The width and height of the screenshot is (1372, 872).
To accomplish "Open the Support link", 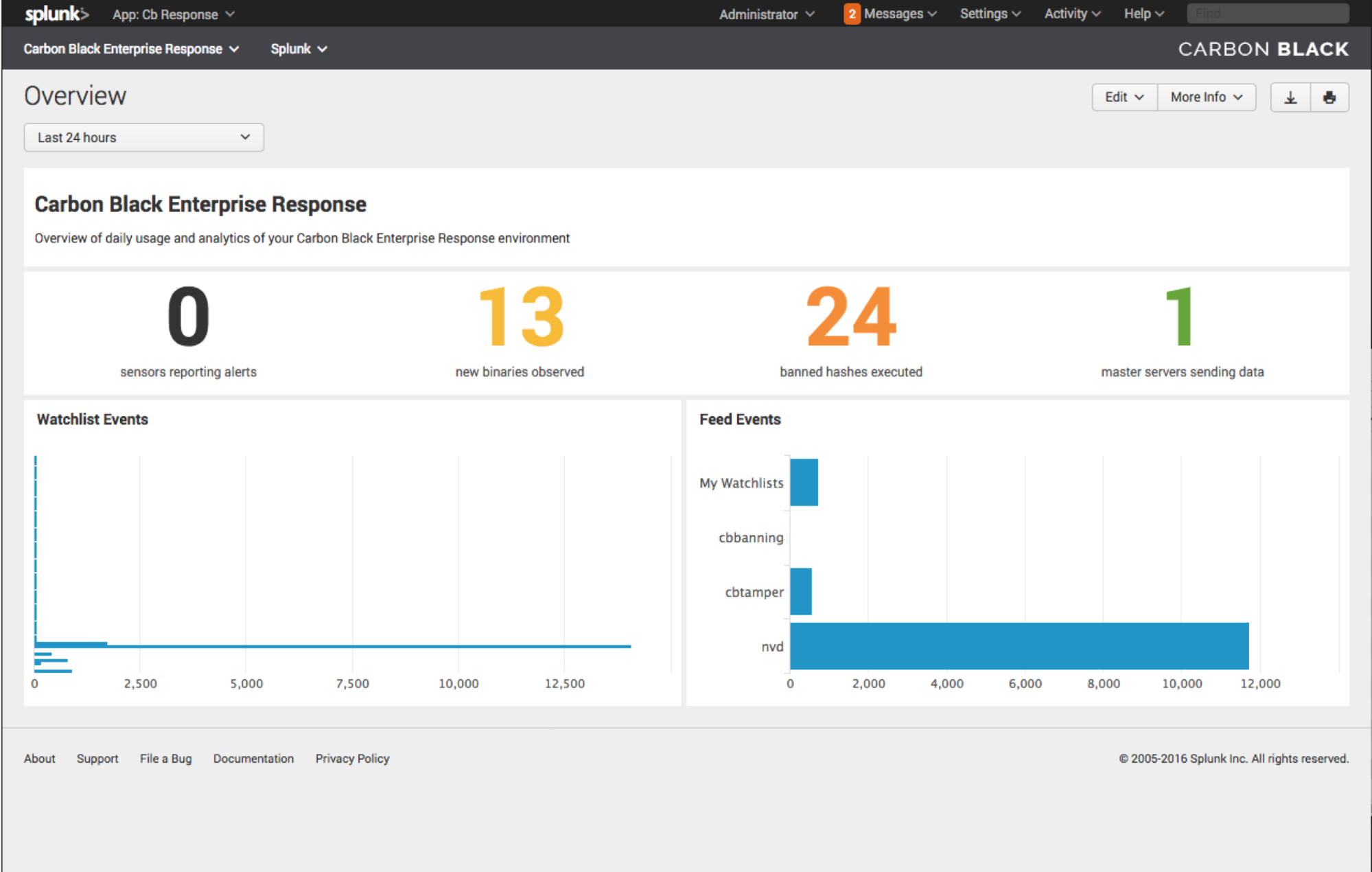I will pos(97,759).
